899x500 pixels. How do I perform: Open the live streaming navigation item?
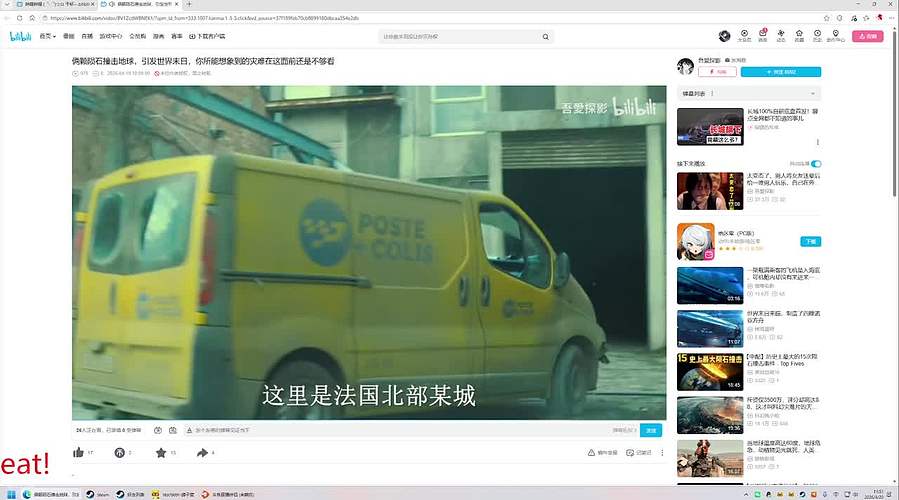(87, 36)
